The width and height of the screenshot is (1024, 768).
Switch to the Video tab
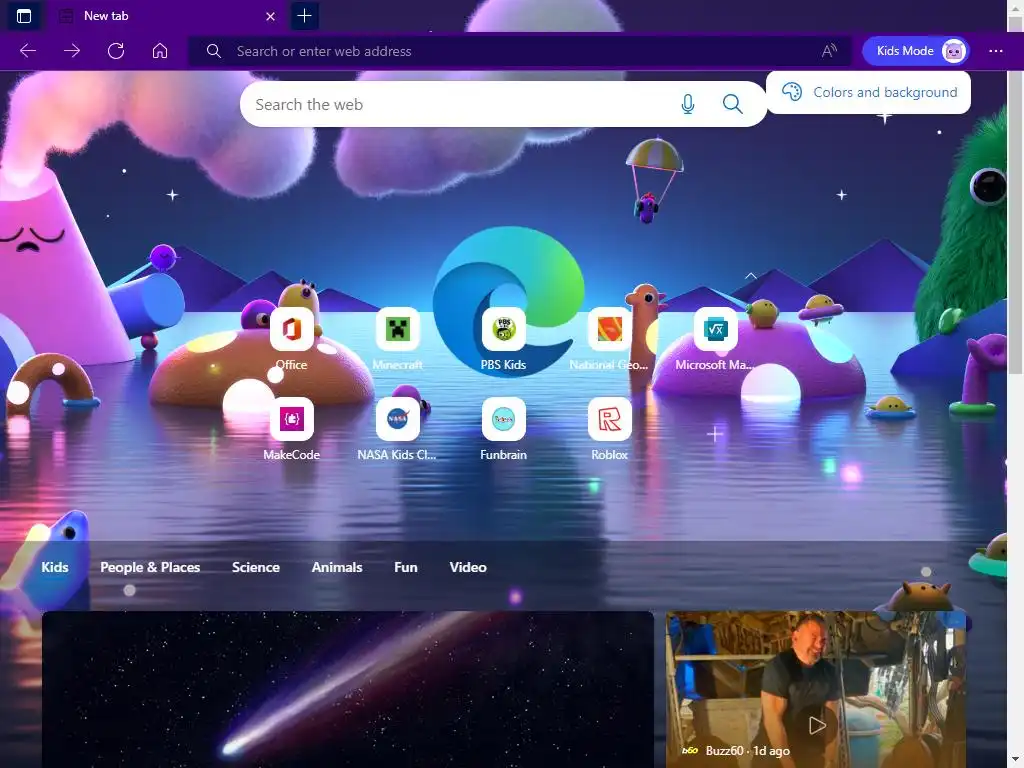coord(468,567)
